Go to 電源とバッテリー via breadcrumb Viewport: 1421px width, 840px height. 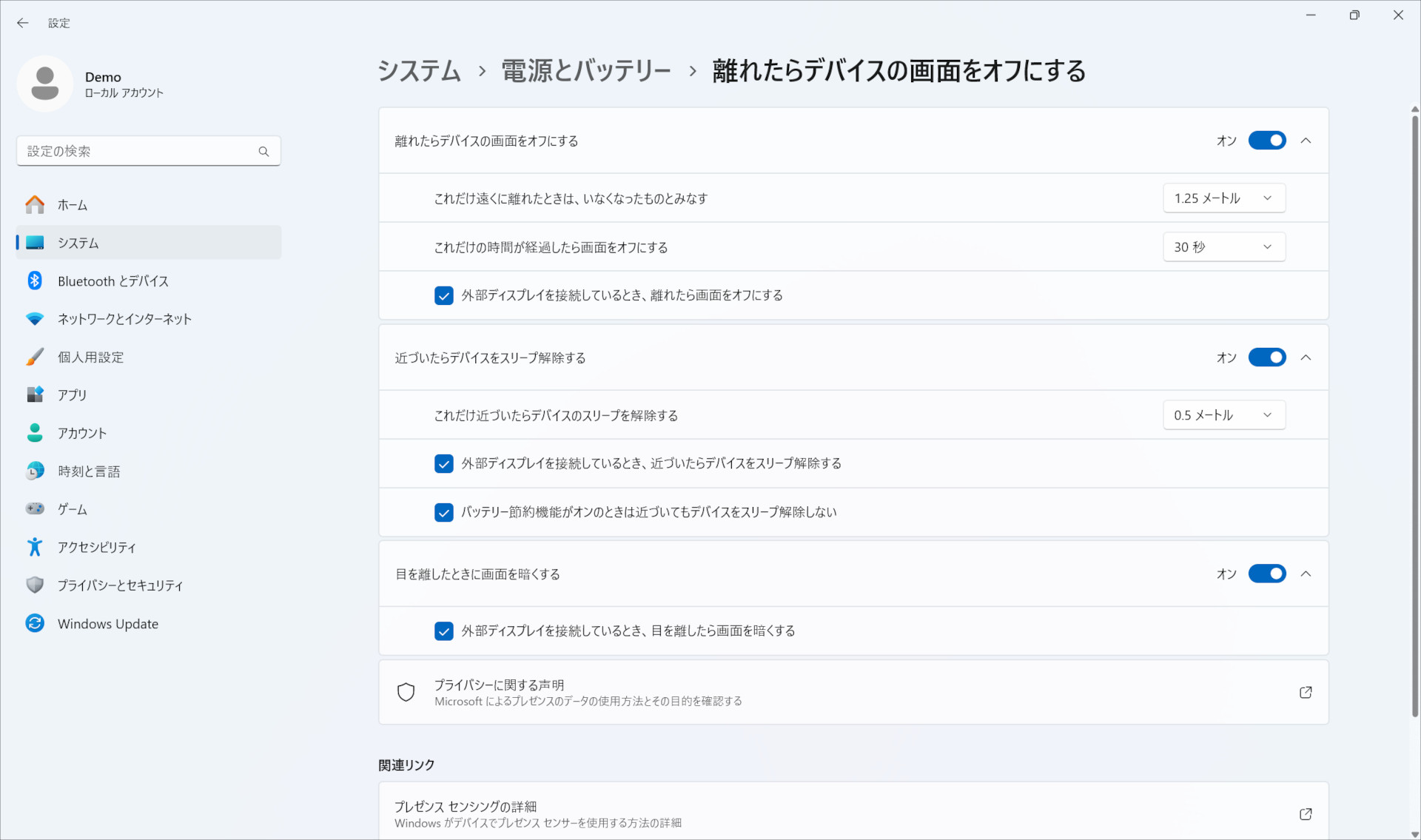tap(585, 70)
